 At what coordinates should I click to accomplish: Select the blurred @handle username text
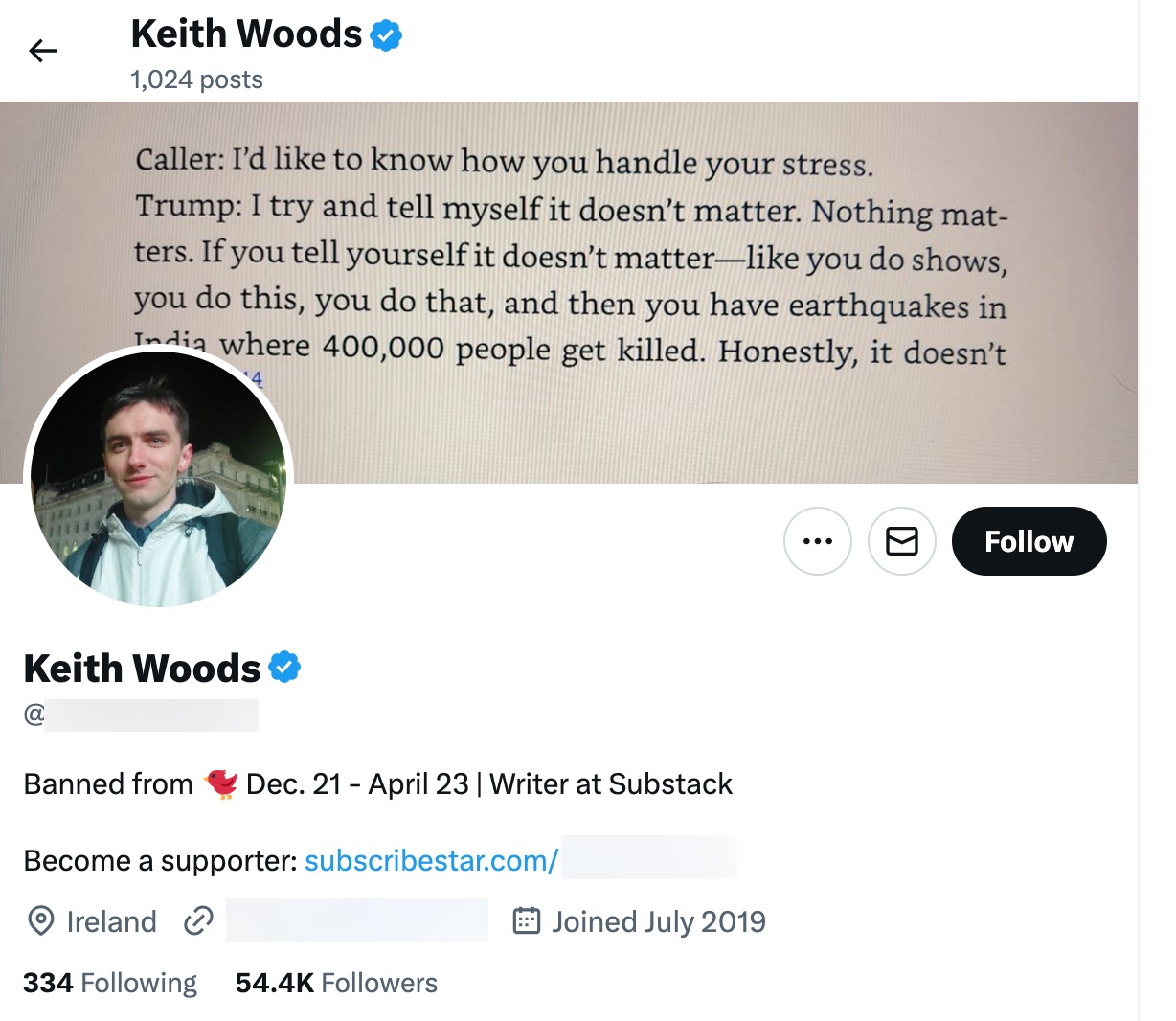tap(144, 715)
